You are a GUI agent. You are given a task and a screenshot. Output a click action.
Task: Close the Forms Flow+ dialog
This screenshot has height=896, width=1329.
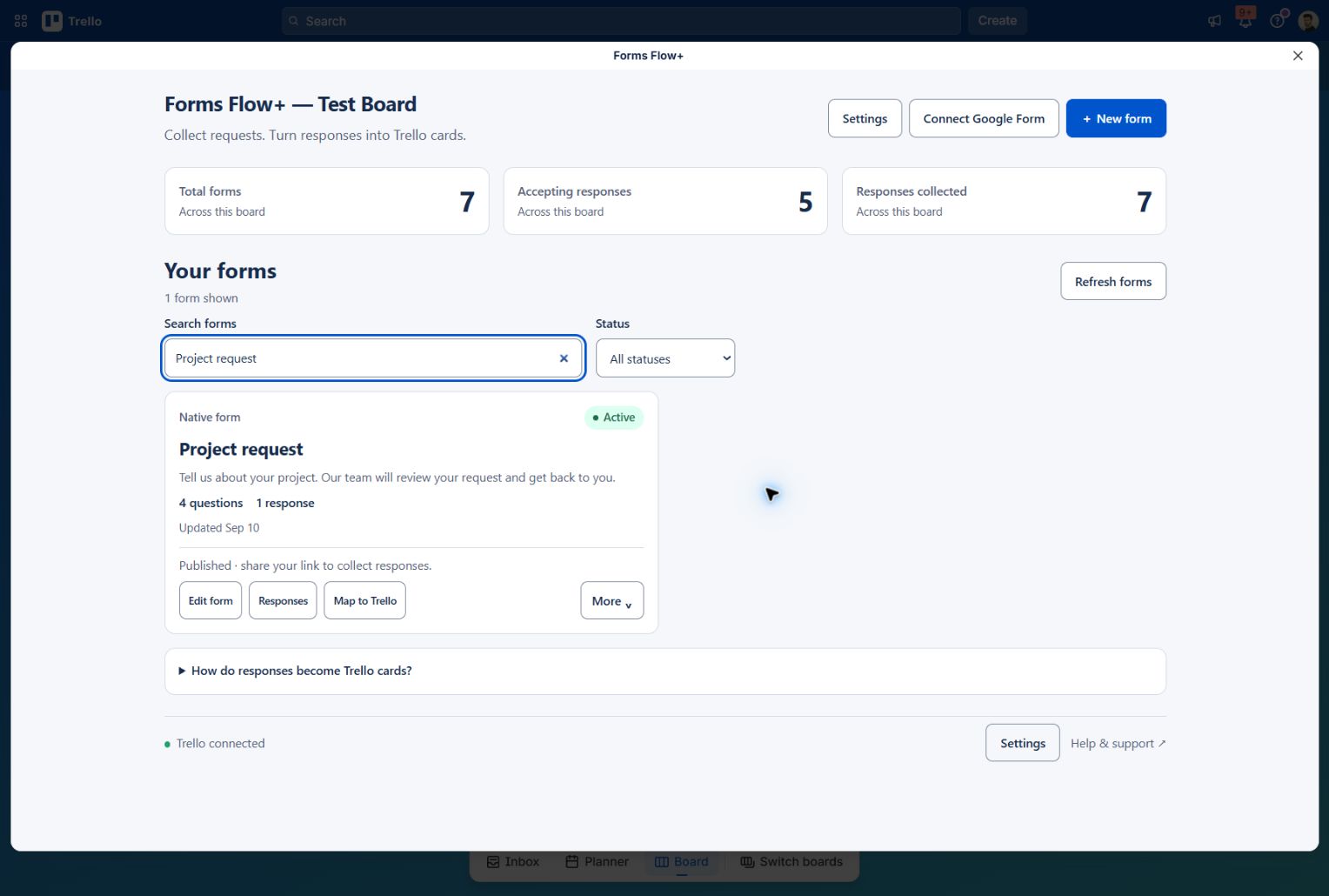(1298, 56)
